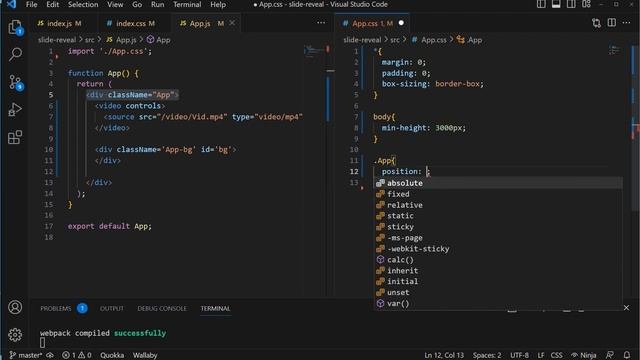The width and height of the screenshot is (640, 360).
Task: Choose calc() suggestion
Action: coord(498,260)
